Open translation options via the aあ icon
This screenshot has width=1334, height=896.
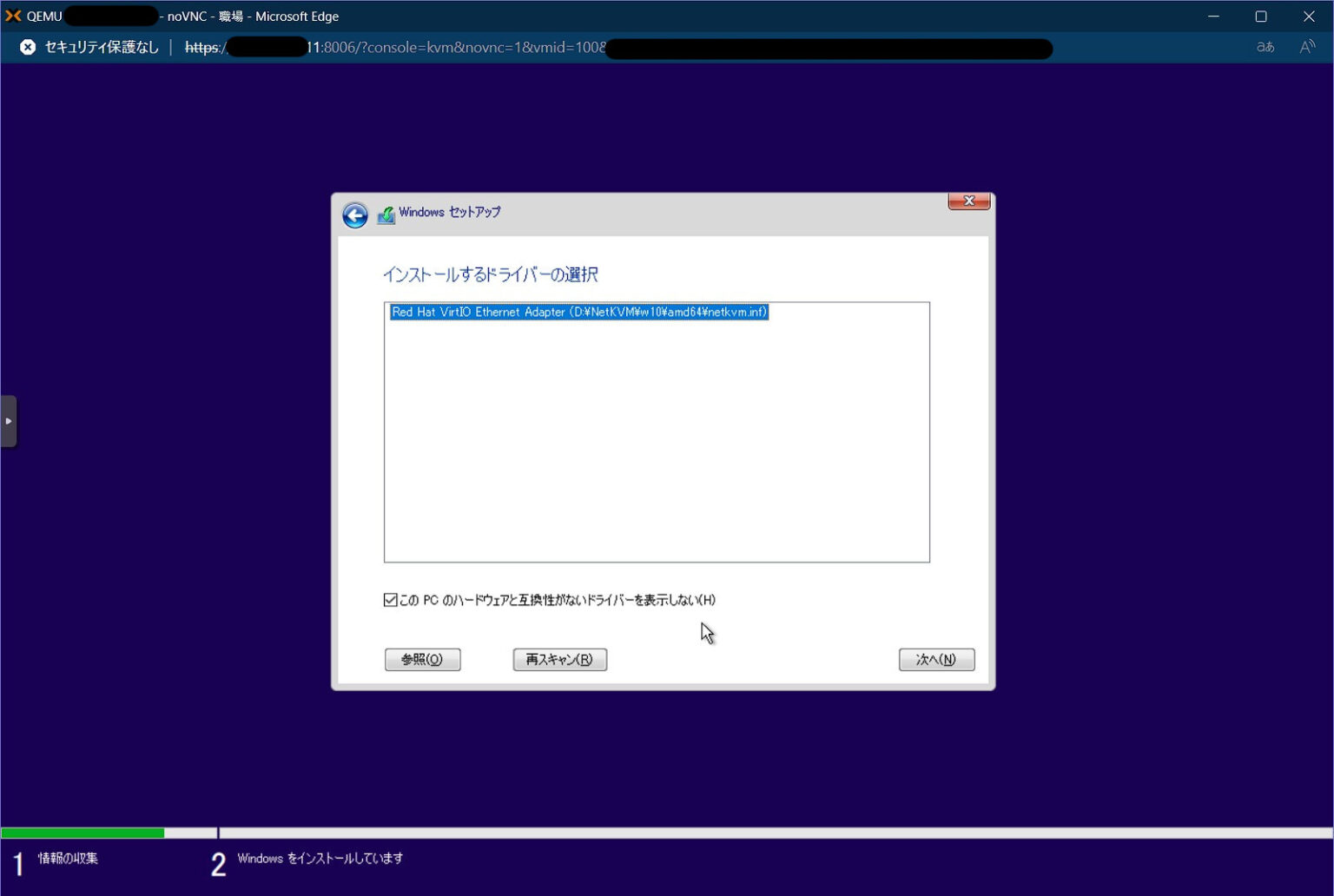tap(1265, 48)
